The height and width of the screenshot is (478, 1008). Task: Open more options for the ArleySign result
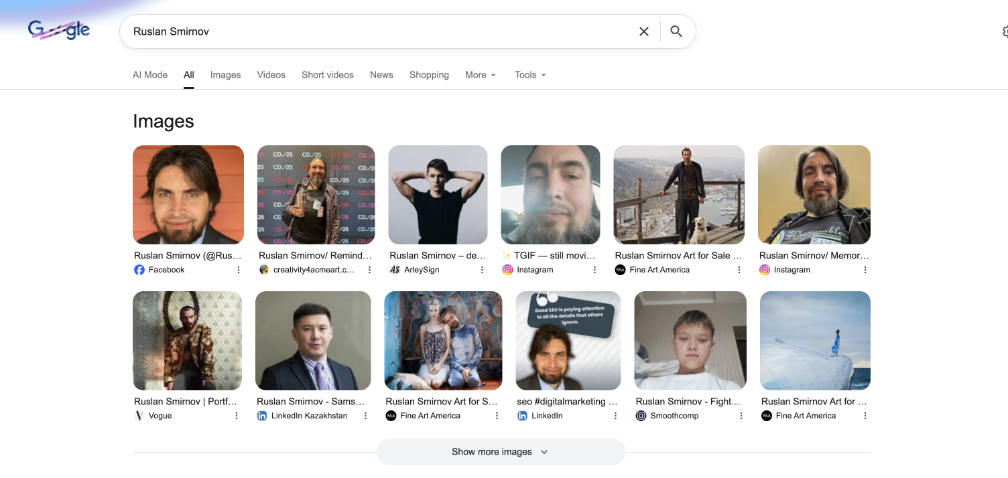[482, 270]
